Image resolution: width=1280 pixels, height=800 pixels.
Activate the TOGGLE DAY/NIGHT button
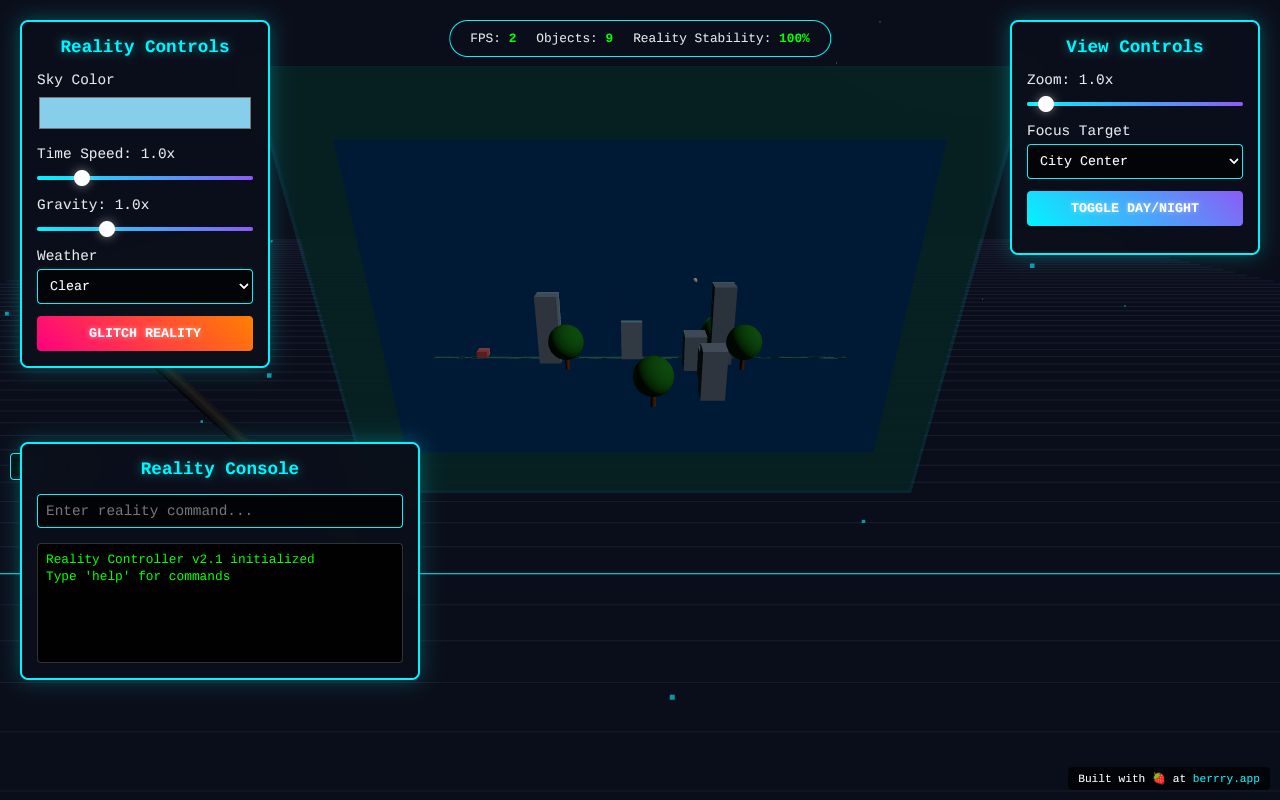(x=1135, y=208)
